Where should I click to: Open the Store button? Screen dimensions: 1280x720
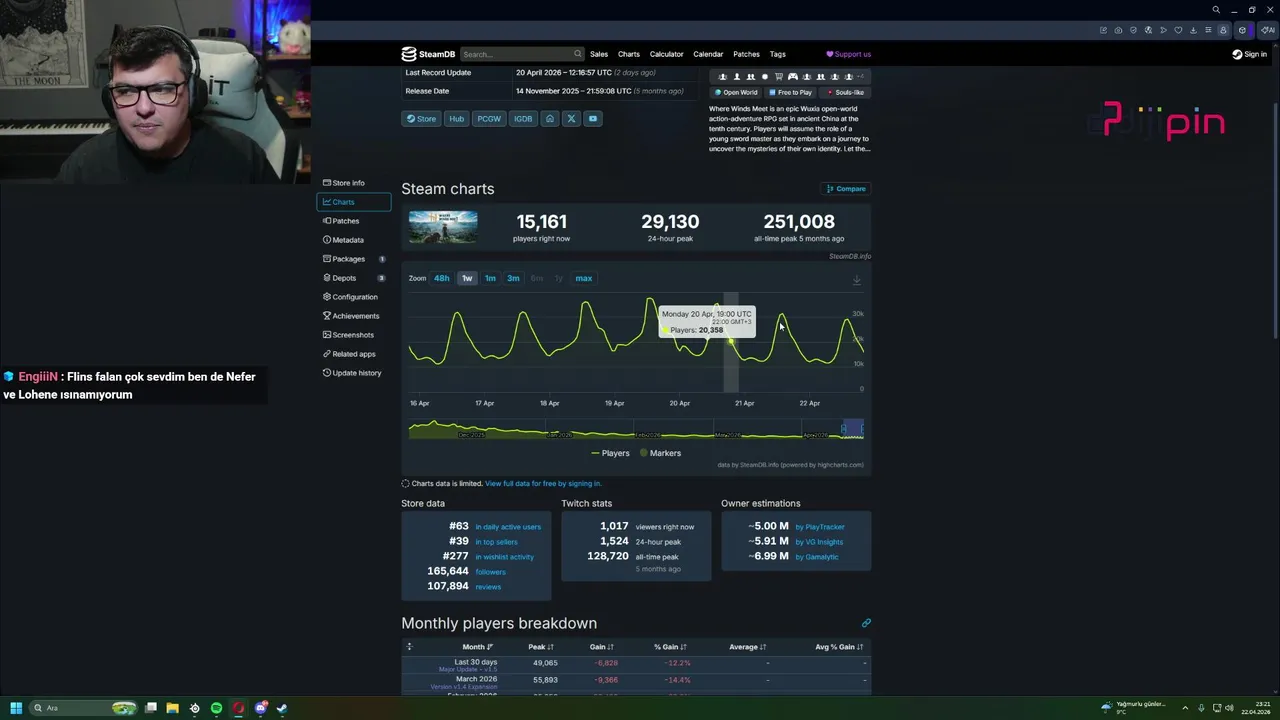(421, 118)
